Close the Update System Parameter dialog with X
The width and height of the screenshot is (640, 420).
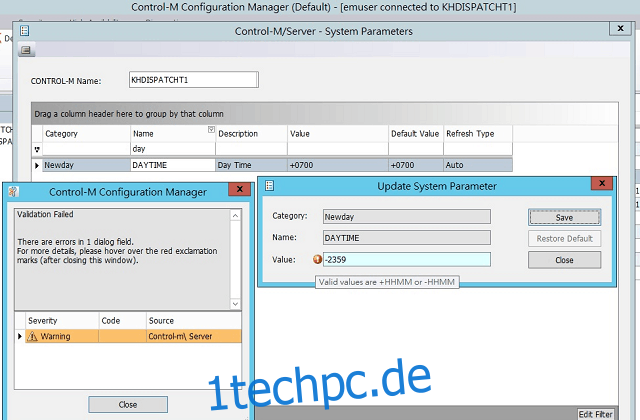pyautogui.click(x=602, y=183)
